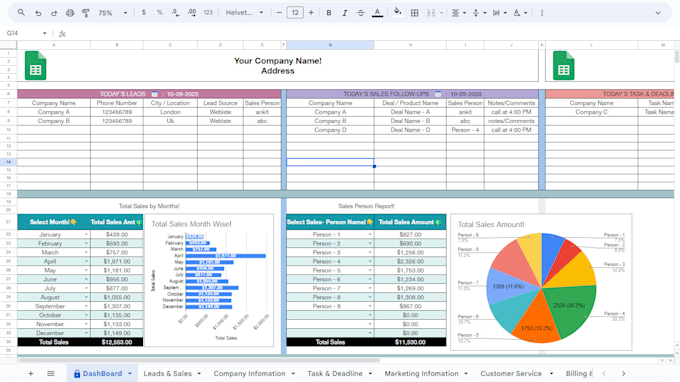Open the search menus magnifier icon
The width and height of the screenshot is (680, 382).
click(x=21, y=13)
